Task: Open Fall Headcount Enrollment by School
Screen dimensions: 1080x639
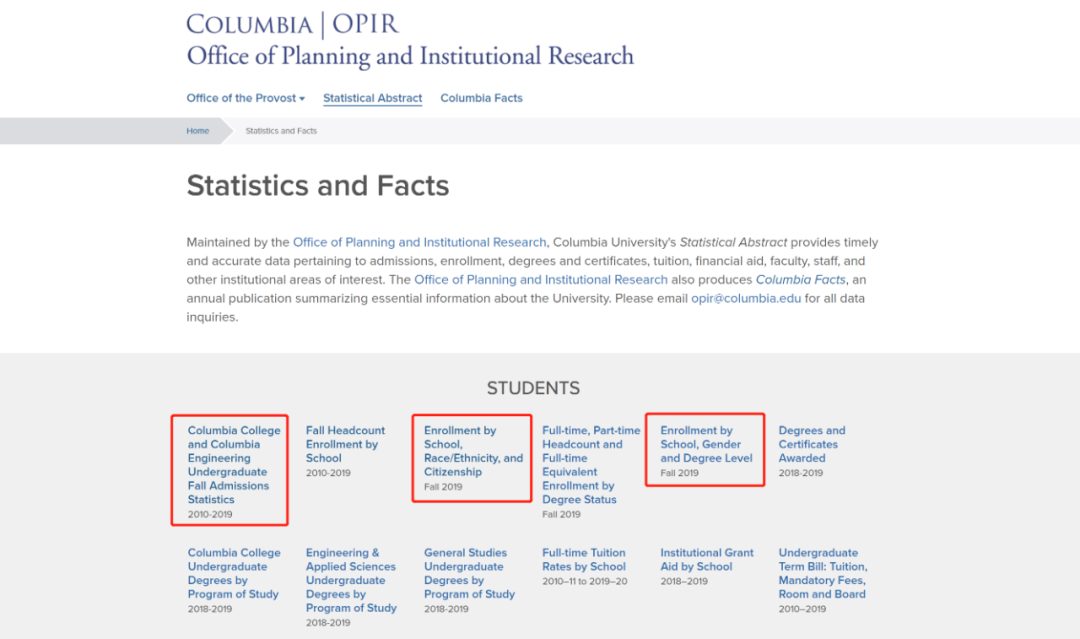Action: click(345, 444)
